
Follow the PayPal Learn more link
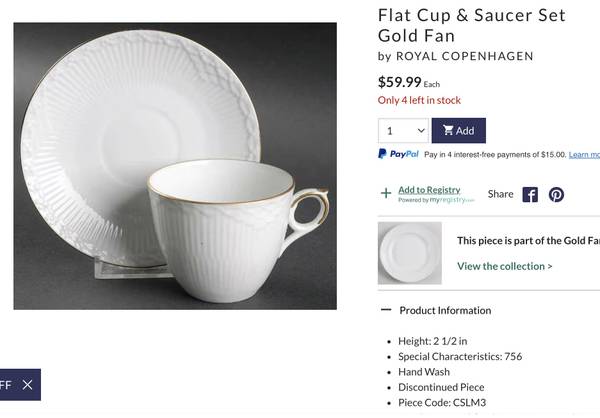tap(584, 155)
